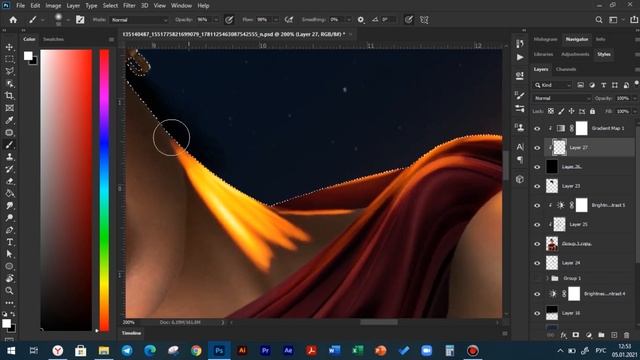Open the Paragraph panel icon

(x=520, y=159)
